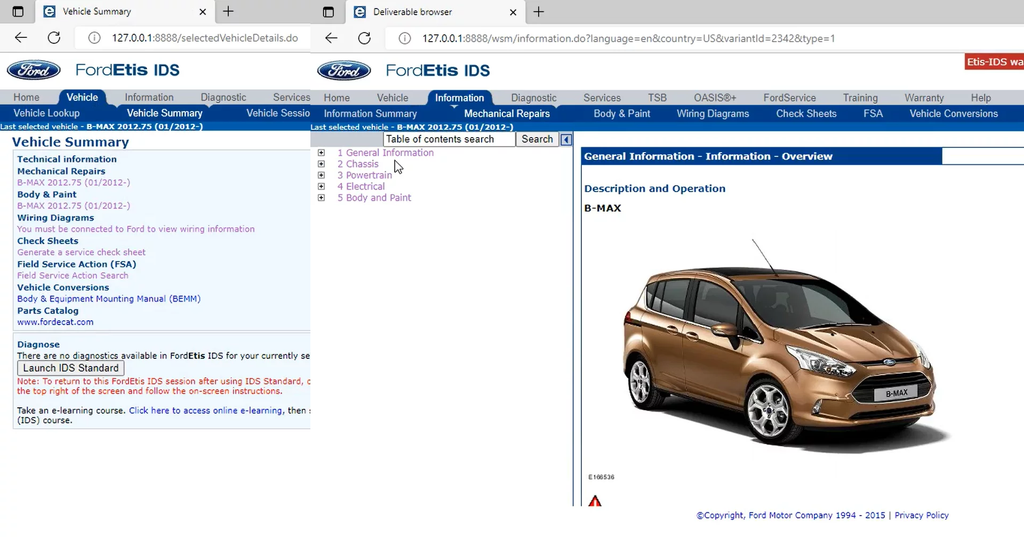Viewport: 1024px width, 537px height.
Task: Click the Ford logo in left window
Action: pyautogui.click(x=33, y=70)
